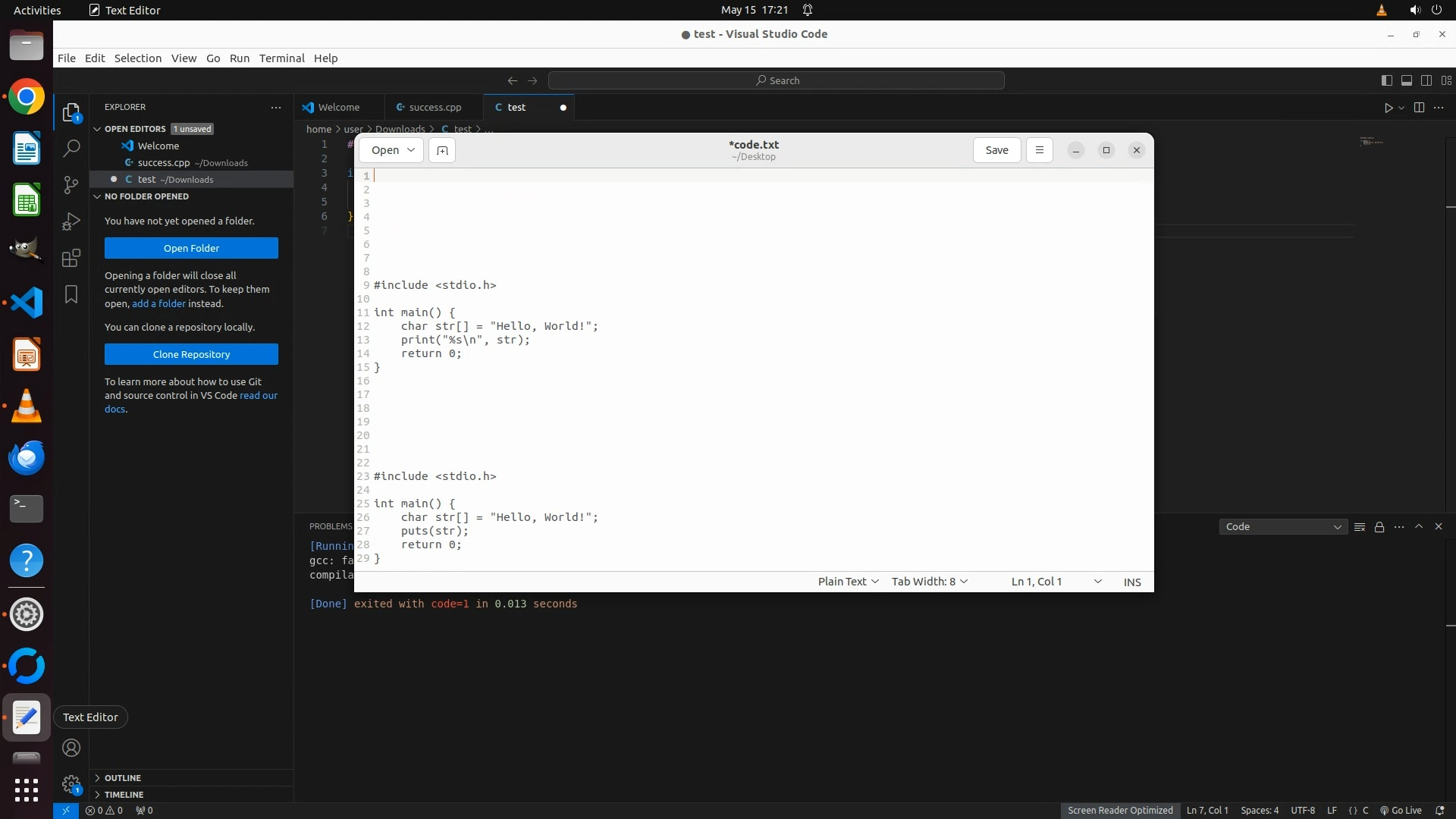The image size is (1456, 819).
Task: Click the Run Code play icon
Action: tap(1388, 108)
